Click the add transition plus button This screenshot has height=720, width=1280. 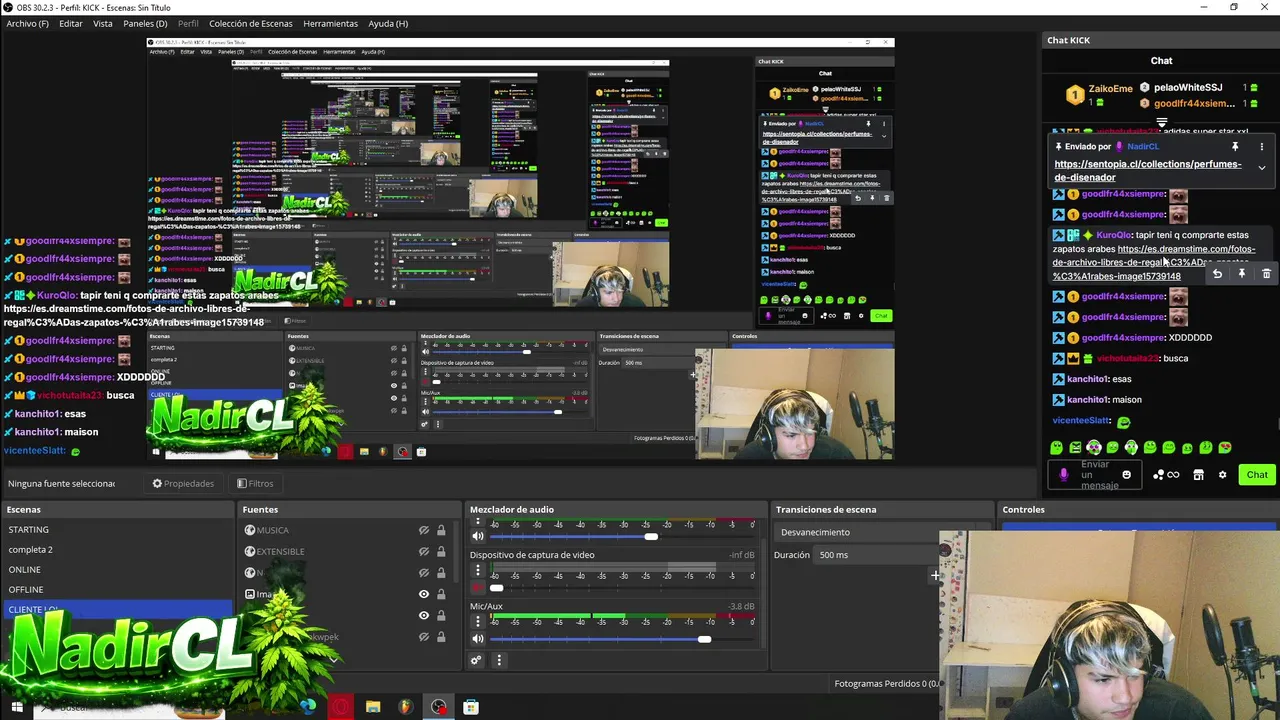click(x=935, y=575)
